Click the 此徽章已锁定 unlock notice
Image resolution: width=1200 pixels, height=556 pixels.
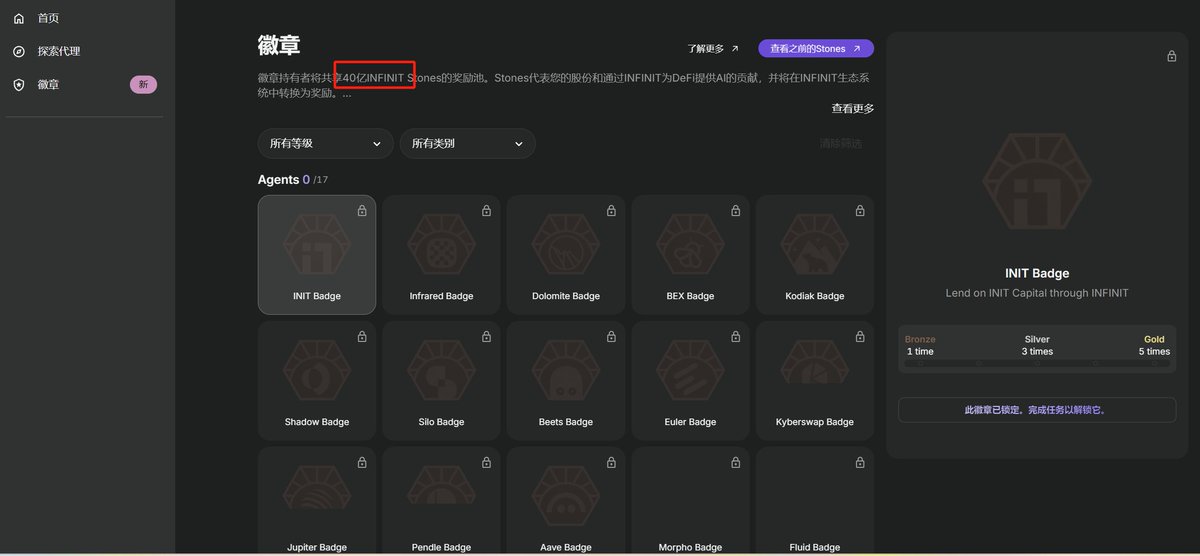tap(1037, 410)
